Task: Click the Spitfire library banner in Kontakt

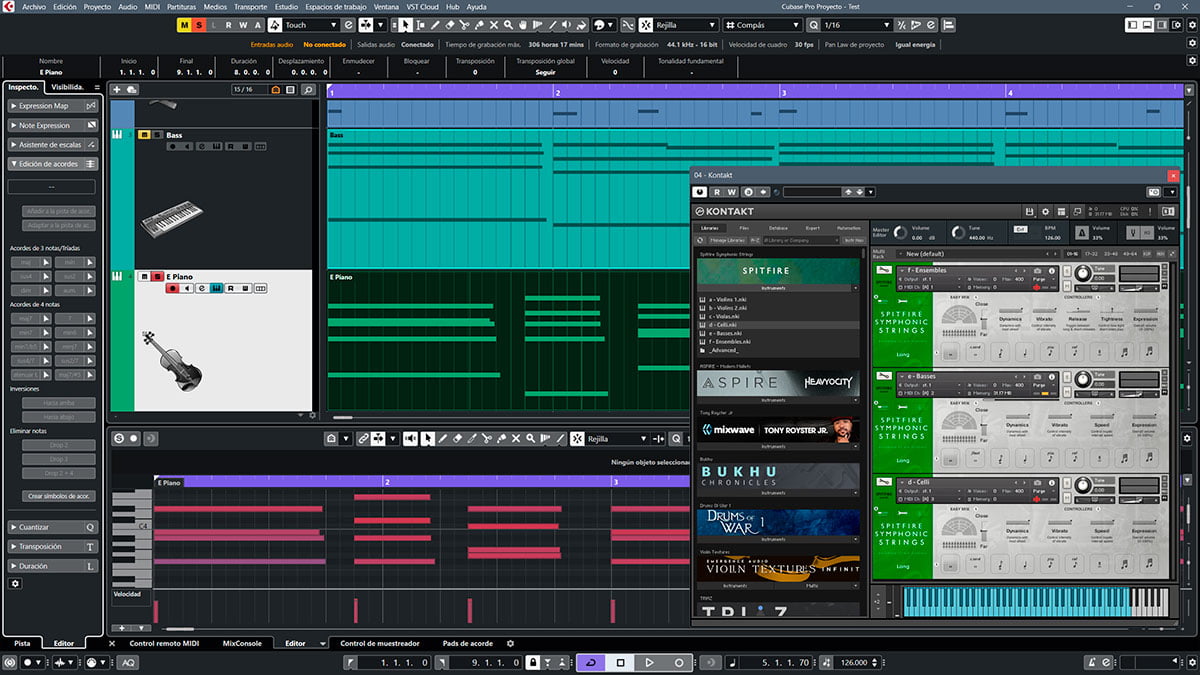Action: 779,270
